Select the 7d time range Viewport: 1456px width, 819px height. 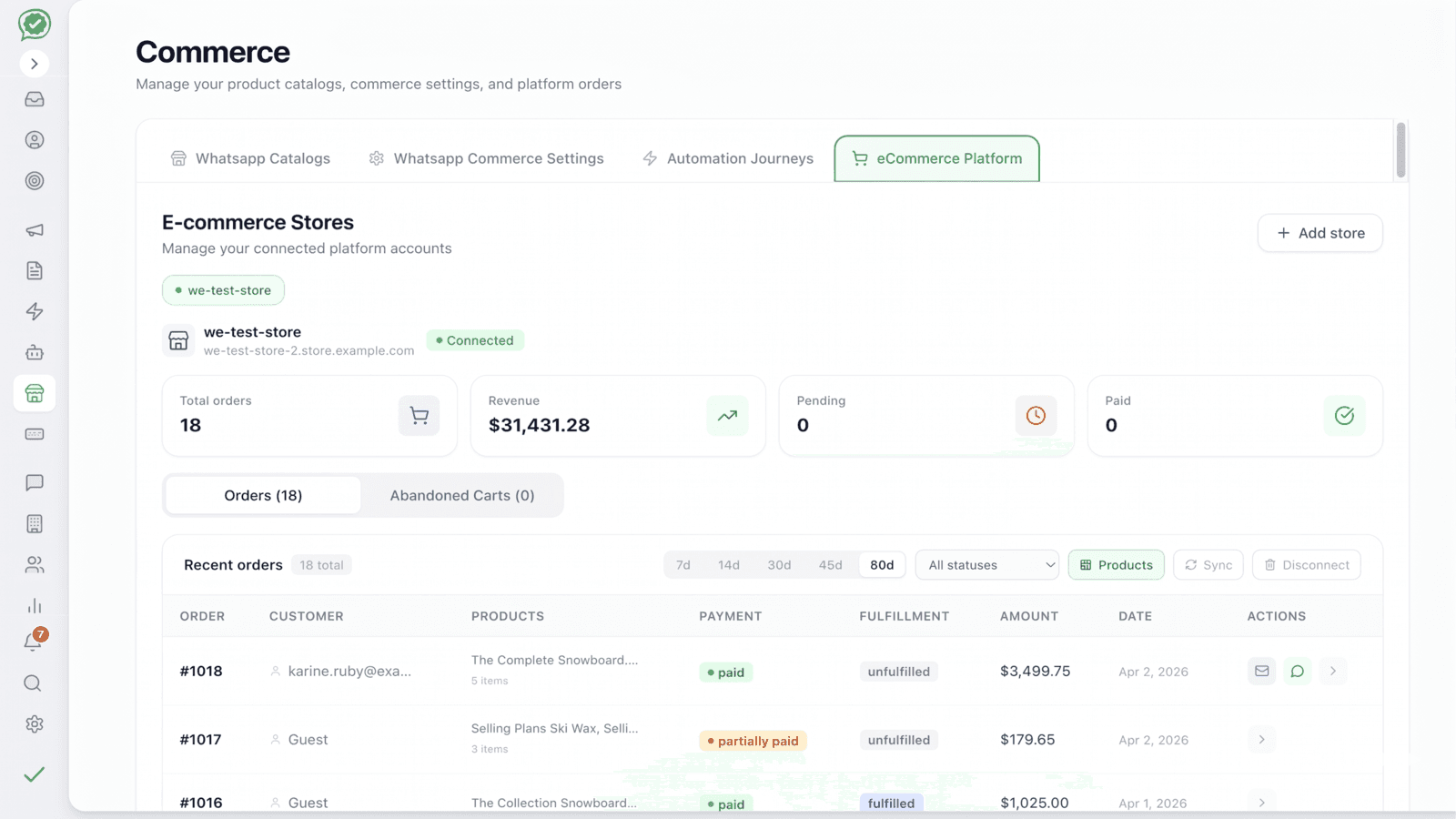click(x=683, y=565)
